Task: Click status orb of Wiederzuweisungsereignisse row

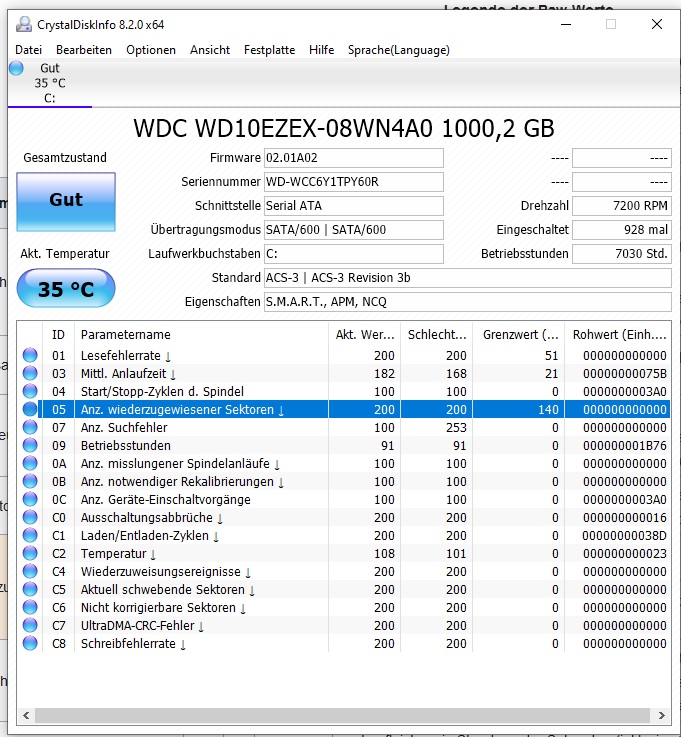Action: click(x=30, y=572)
